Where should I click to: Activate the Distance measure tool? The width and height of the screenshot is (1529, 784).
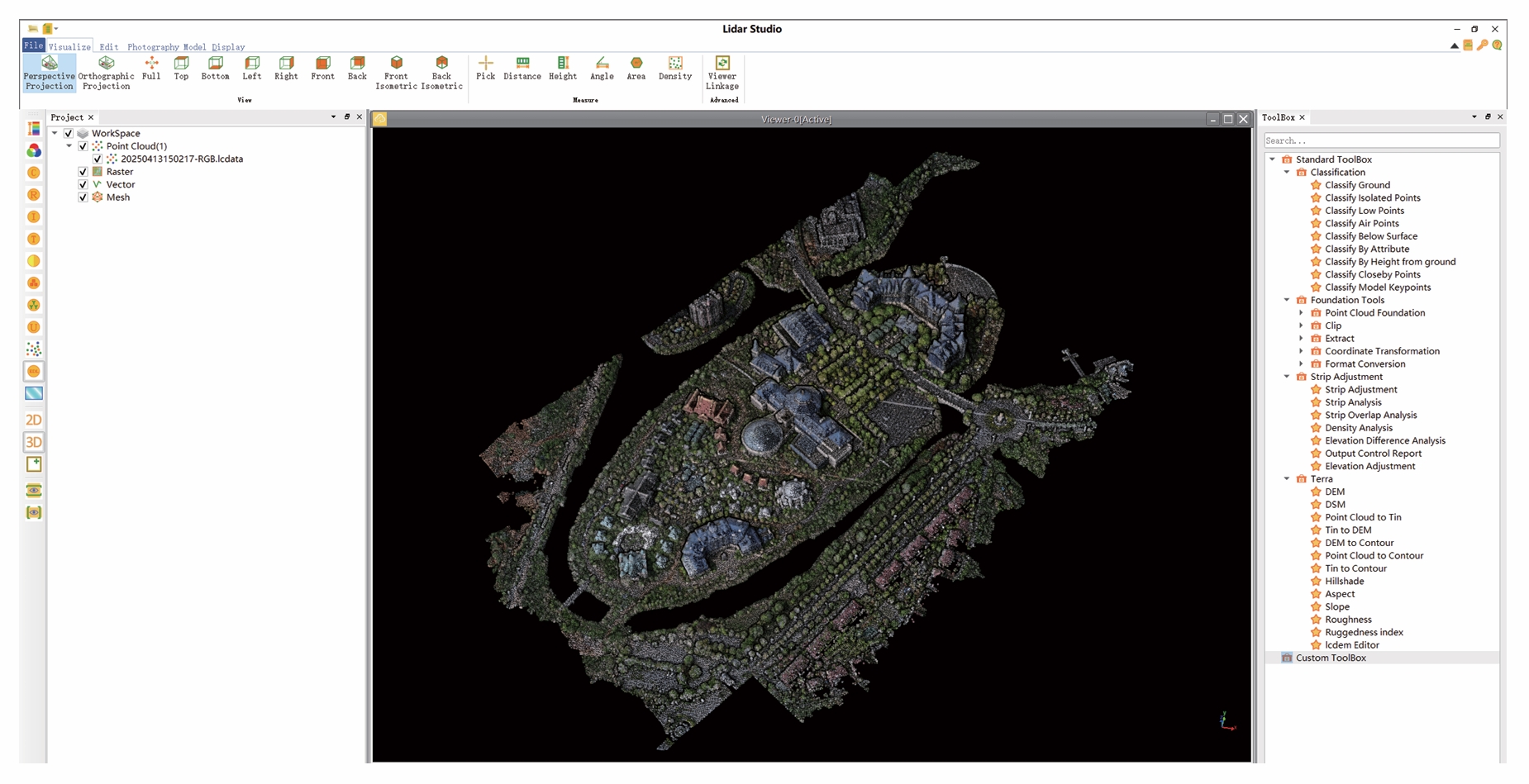tap(522, 69)
